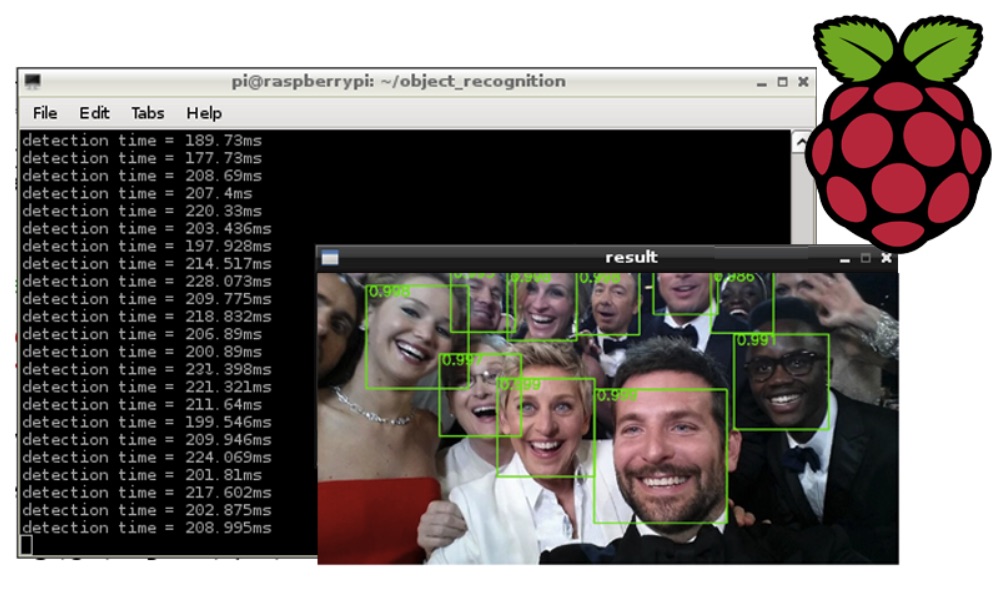This screenshot has height=590, width=1002.
Task: Open the Help menu in terminal
Action: (x=204, y=113)
